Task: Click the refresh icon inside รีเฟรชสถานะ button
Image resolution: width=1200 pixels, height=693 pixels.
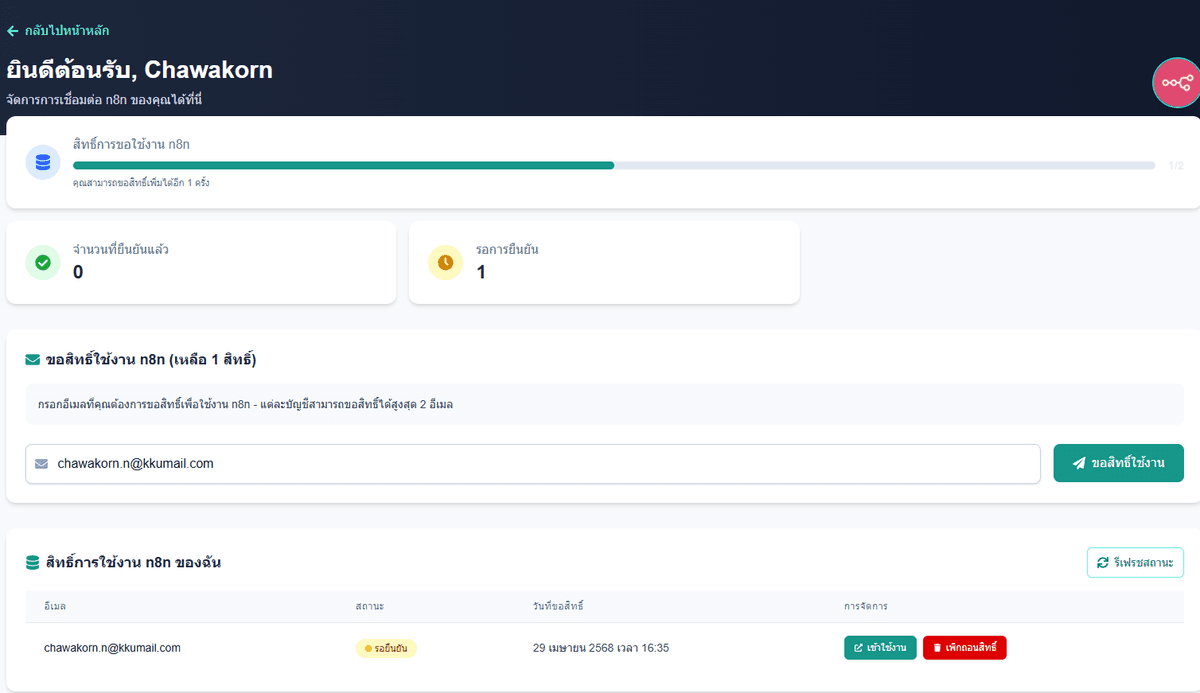Action: (x=1104, y=562)
